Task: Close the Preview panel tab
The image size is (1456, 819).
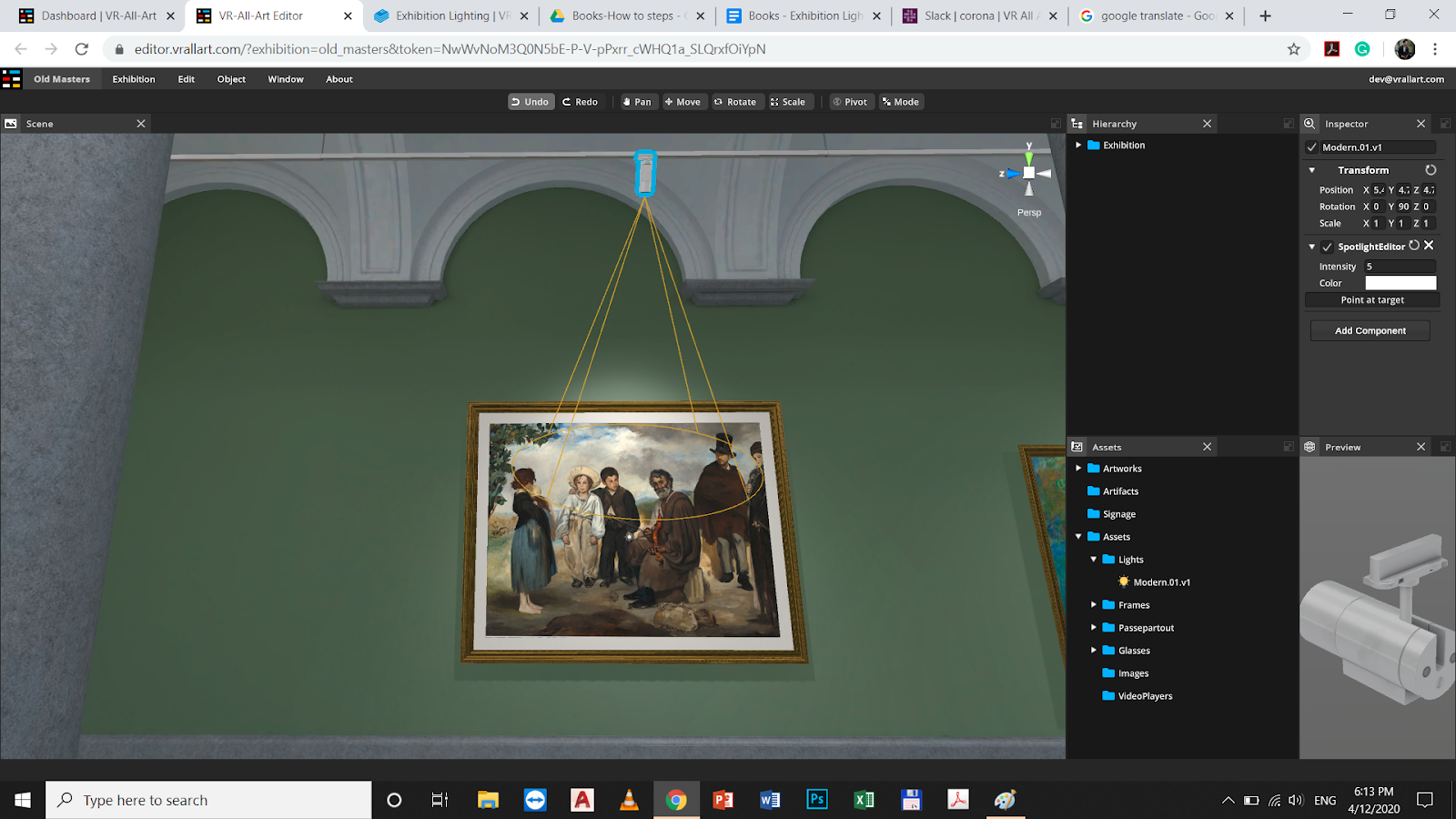Action: click(x=1421, y=447)
